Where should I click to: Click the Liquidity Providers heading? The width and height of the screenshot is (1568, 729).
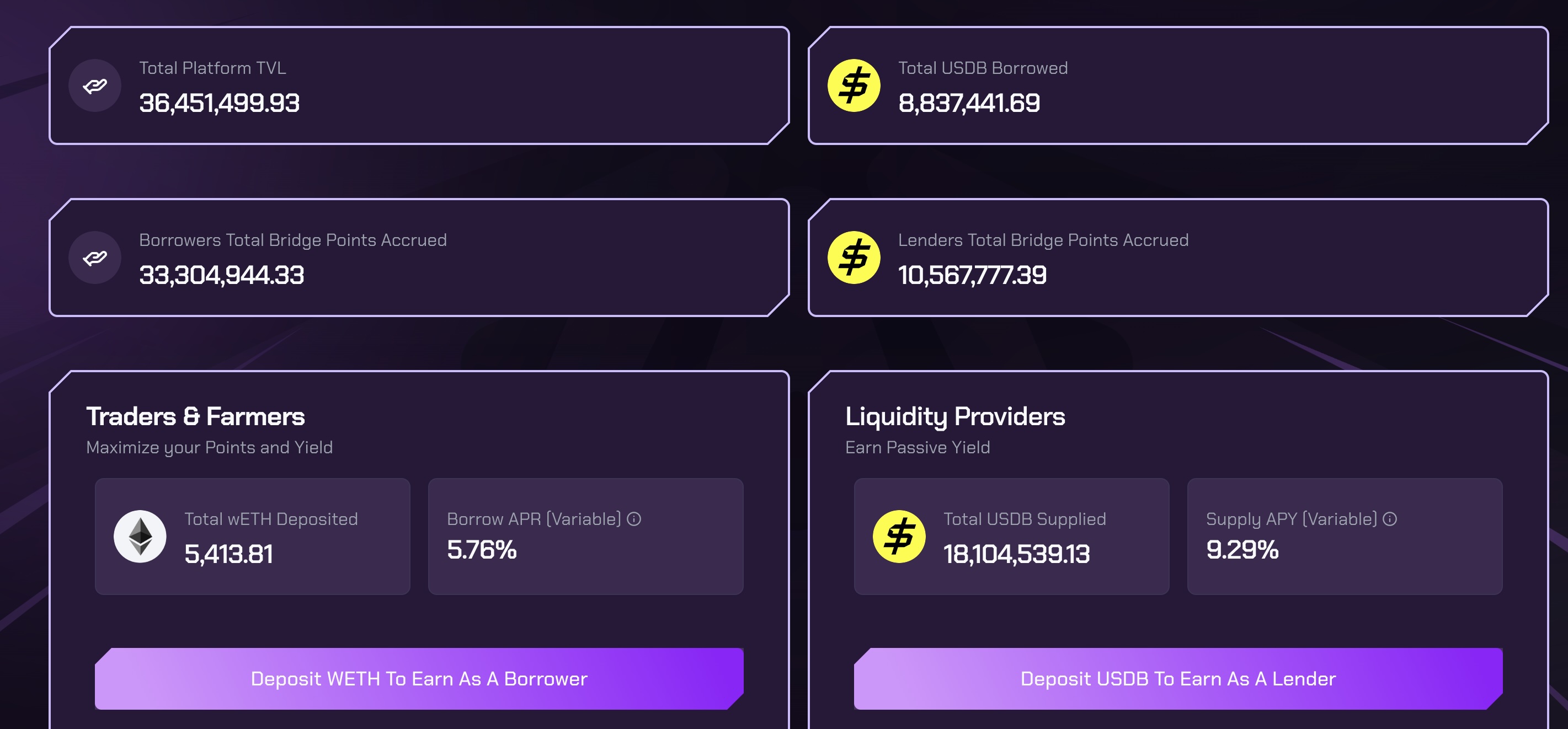(x=955, y=417)
